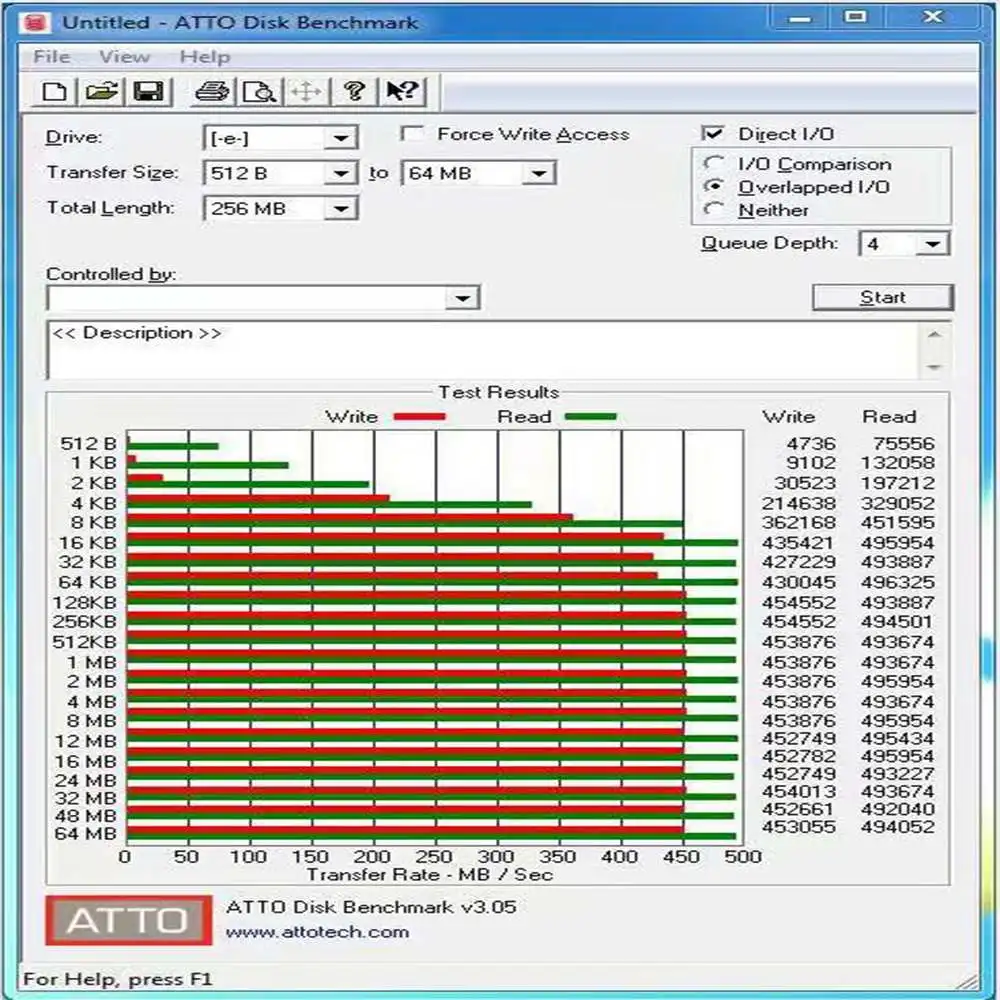Open a benchmark file via folder icon
Screen dimensions: 1000x1000
[102, 92]
